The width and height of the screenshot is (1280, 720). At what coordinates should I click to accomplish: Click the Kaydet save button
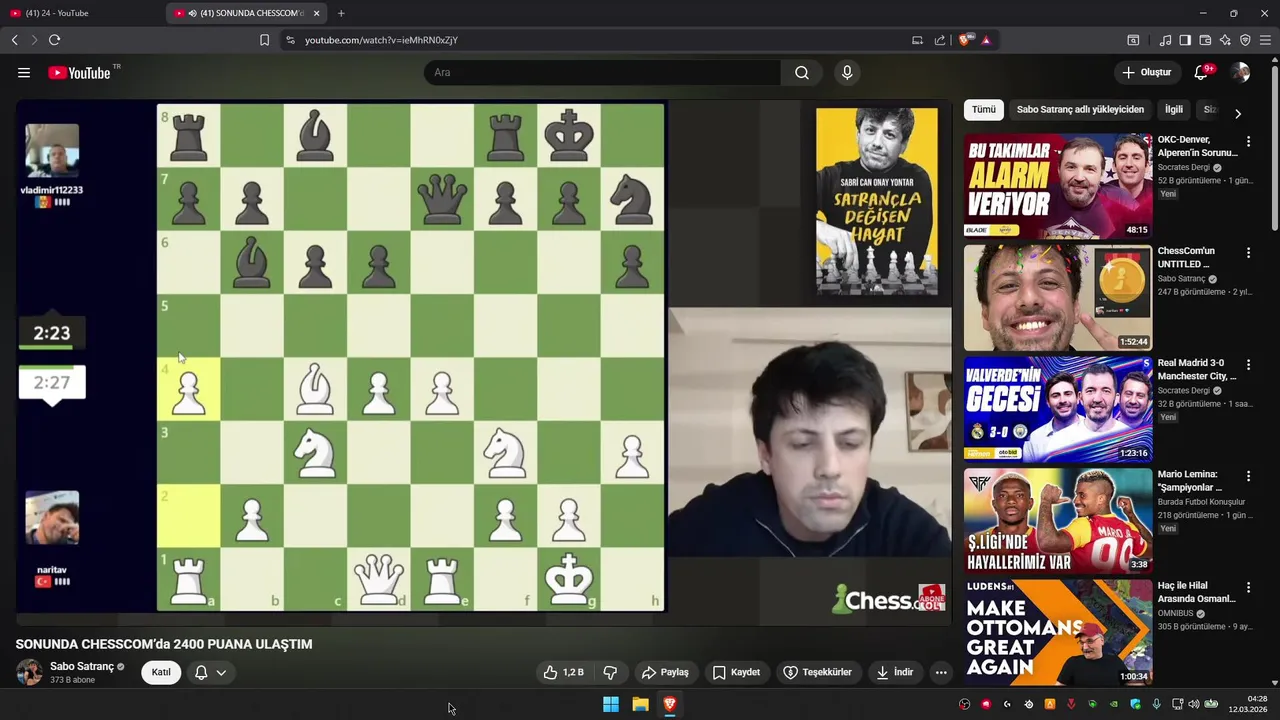pos(736,673)
